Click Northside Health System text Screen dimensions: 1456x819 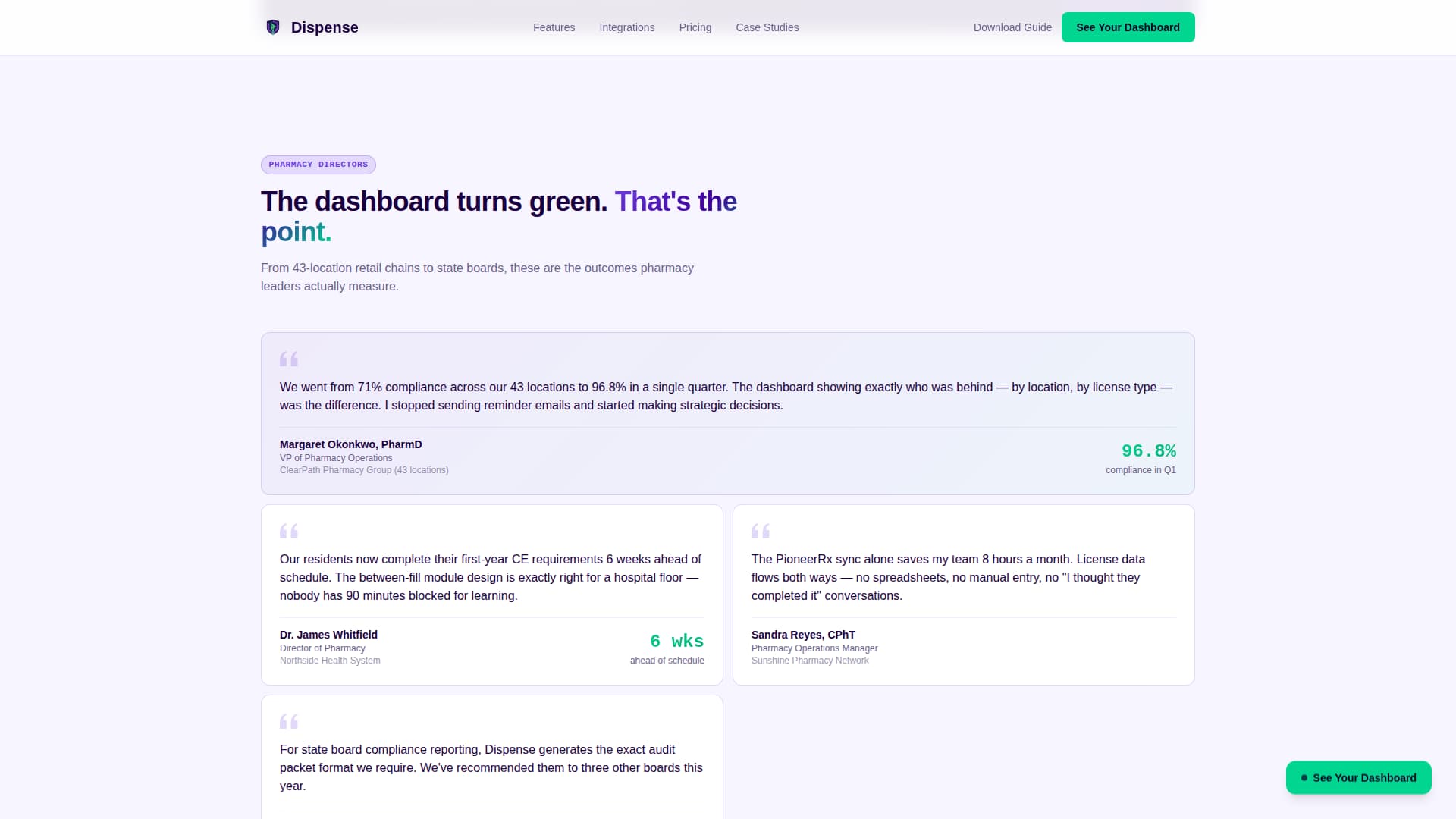click(330, 661)
